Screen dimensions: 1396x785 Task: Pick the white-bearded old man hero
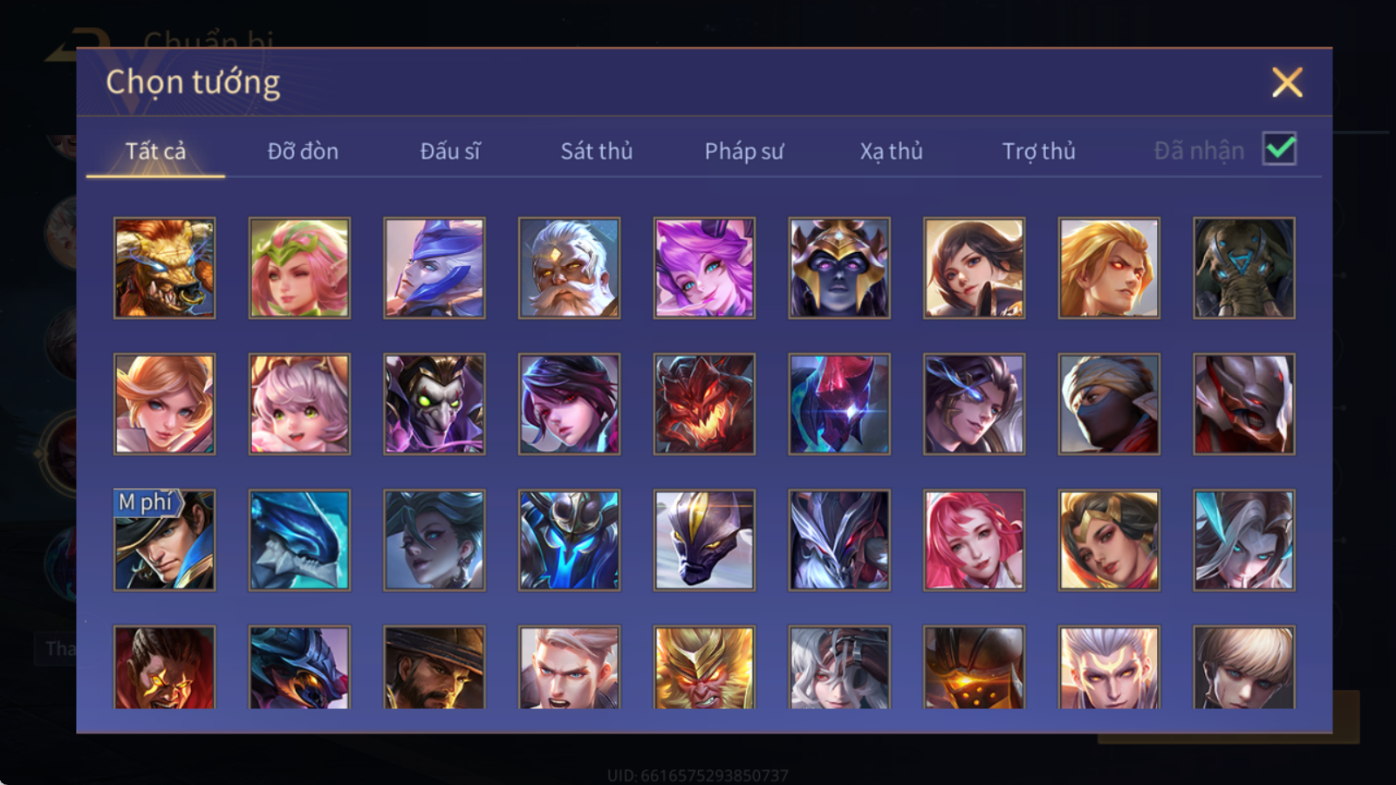569,268
